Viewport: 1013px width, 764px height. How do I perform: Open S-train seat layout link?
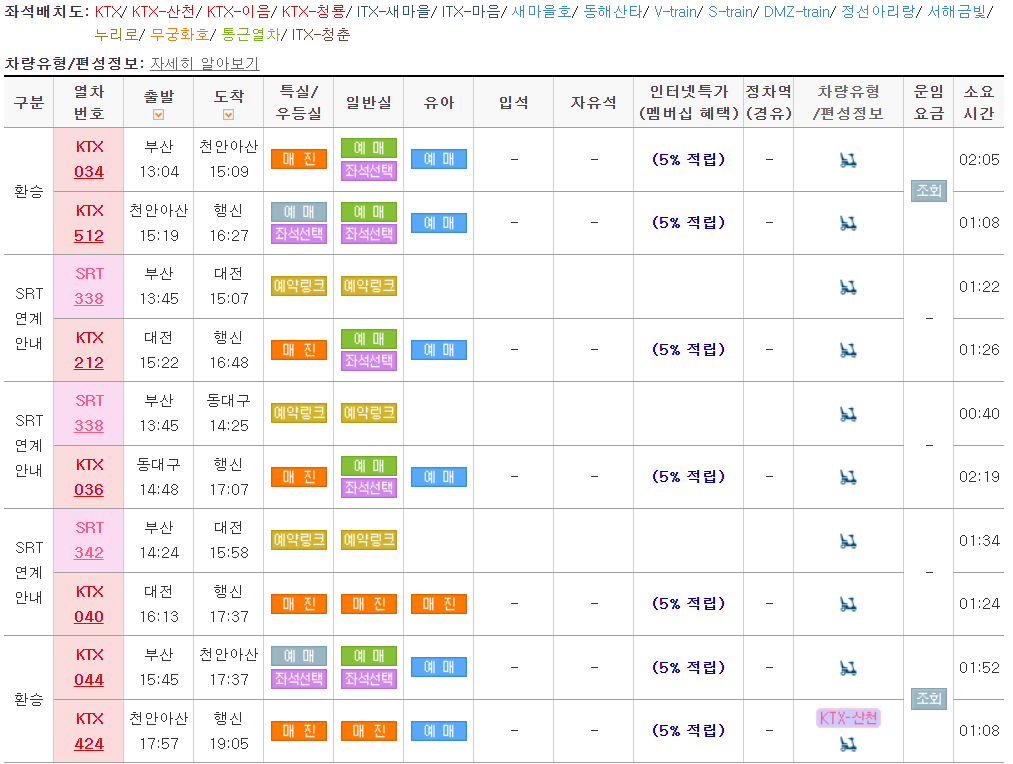pyautogui.click(x=730, y=12)
